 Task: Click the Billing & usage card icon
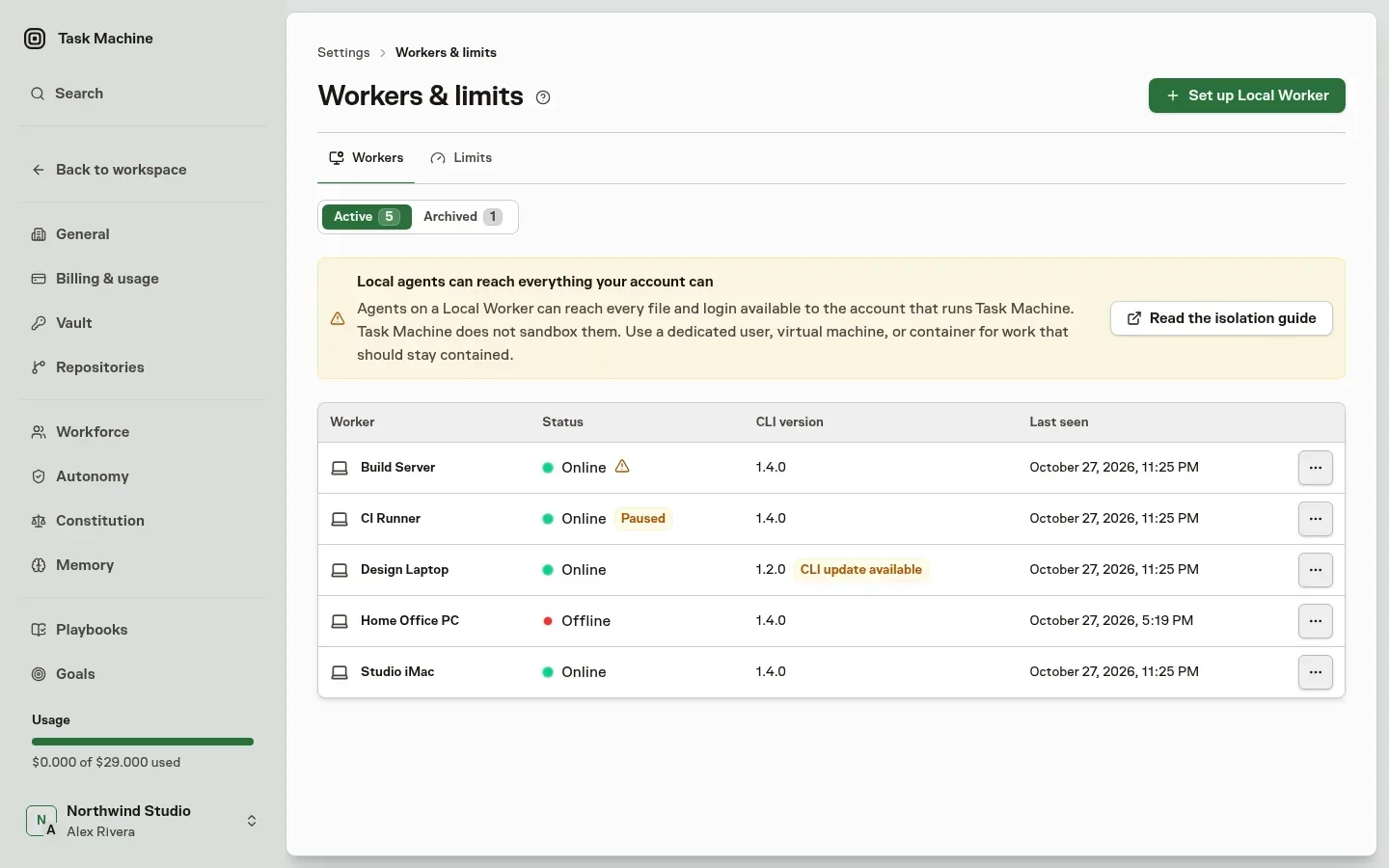tap(39, 279)
